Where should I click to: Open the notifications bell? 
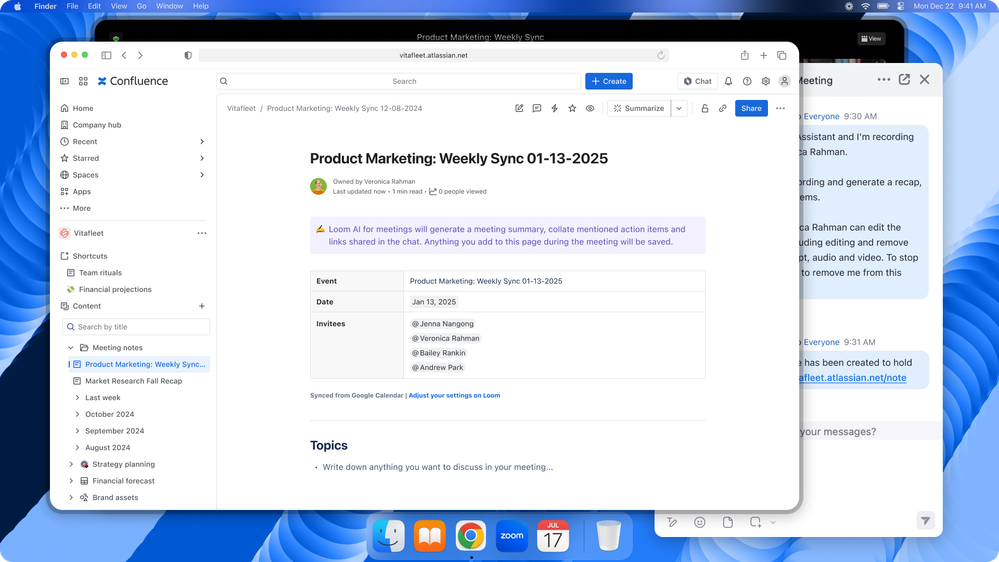coord(728,81)
